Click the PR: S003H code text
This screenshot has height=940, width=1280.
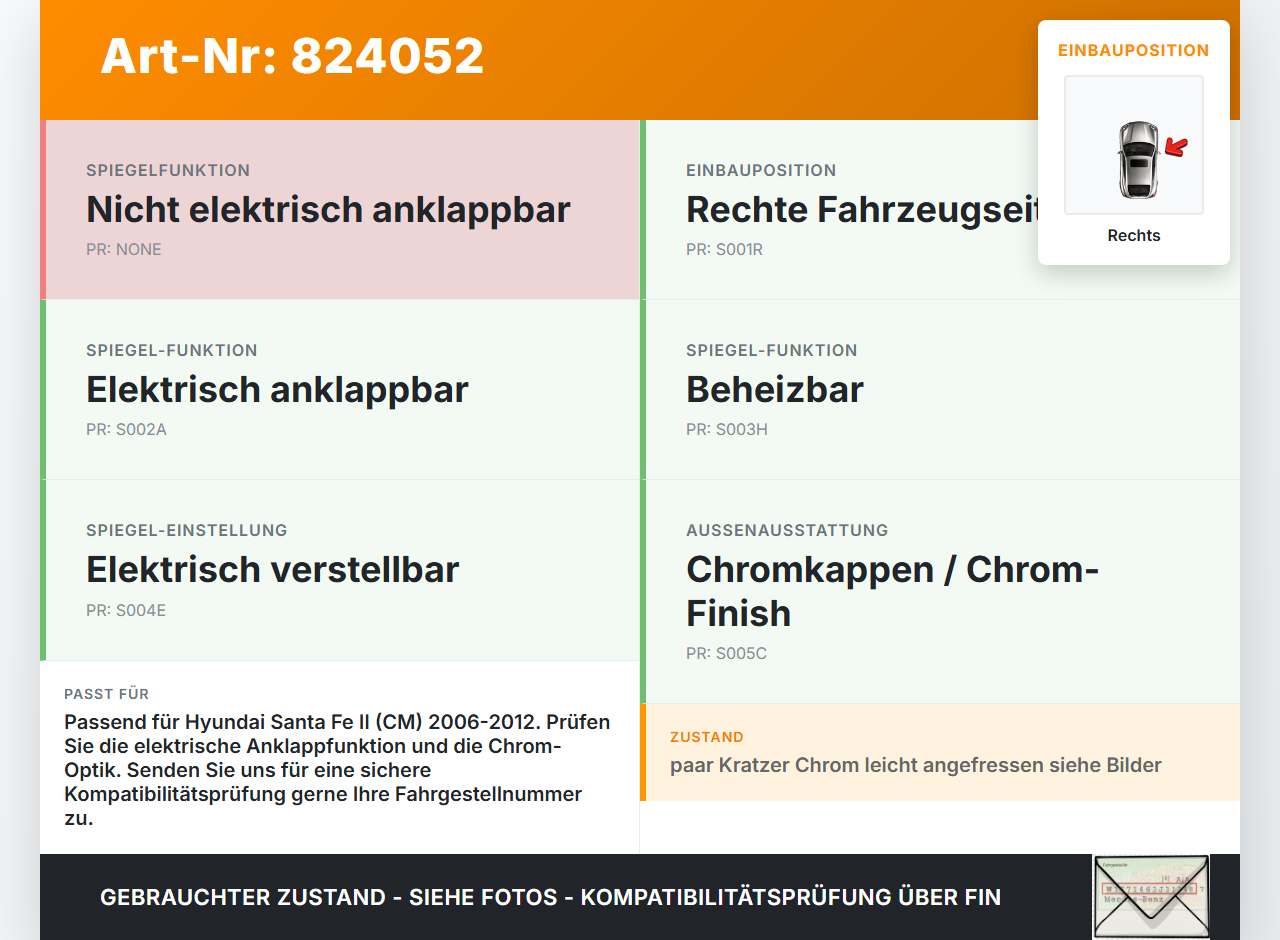(x=727, y=430)
